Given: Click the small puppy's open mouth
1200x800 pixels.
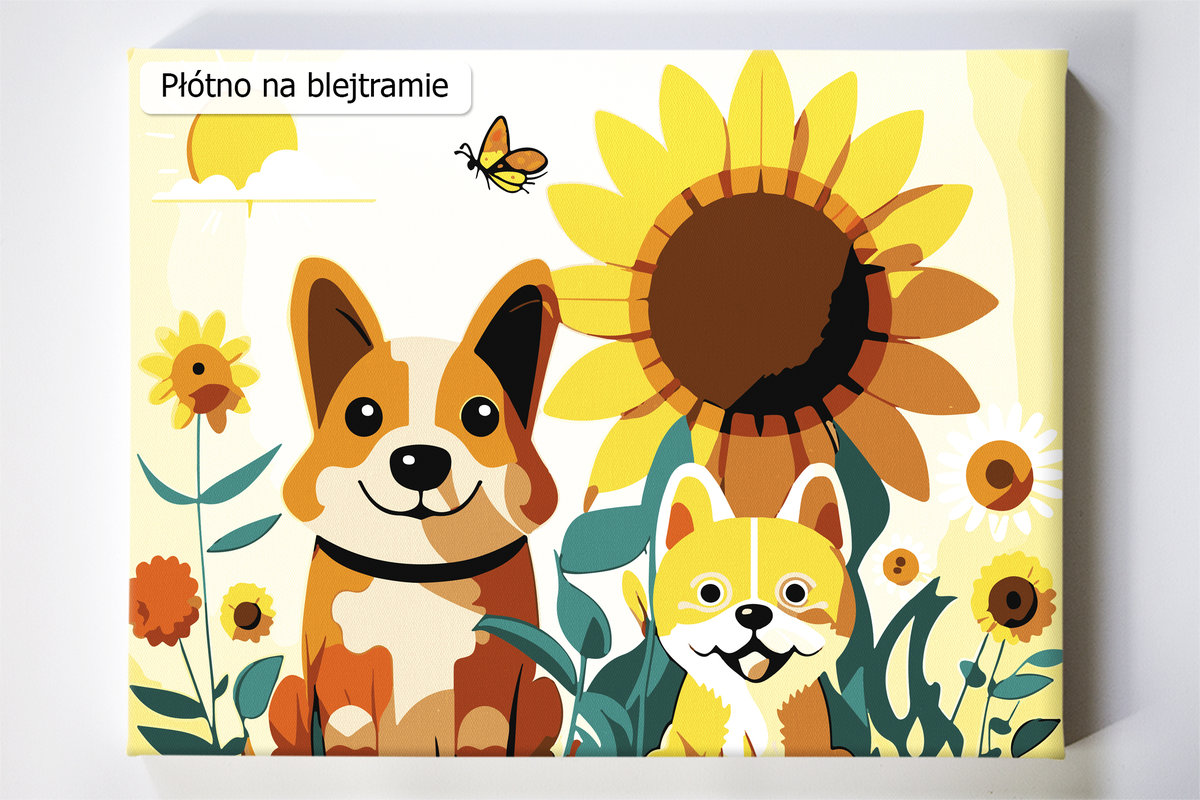Looking at the screenshot, I should coord(752,662).
